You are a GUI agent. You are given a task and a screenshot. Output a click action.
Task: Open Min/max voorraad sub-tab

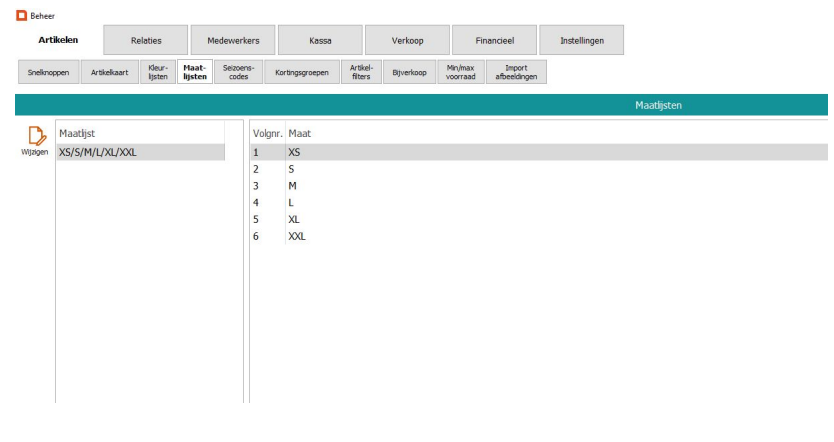pos(460,72)
